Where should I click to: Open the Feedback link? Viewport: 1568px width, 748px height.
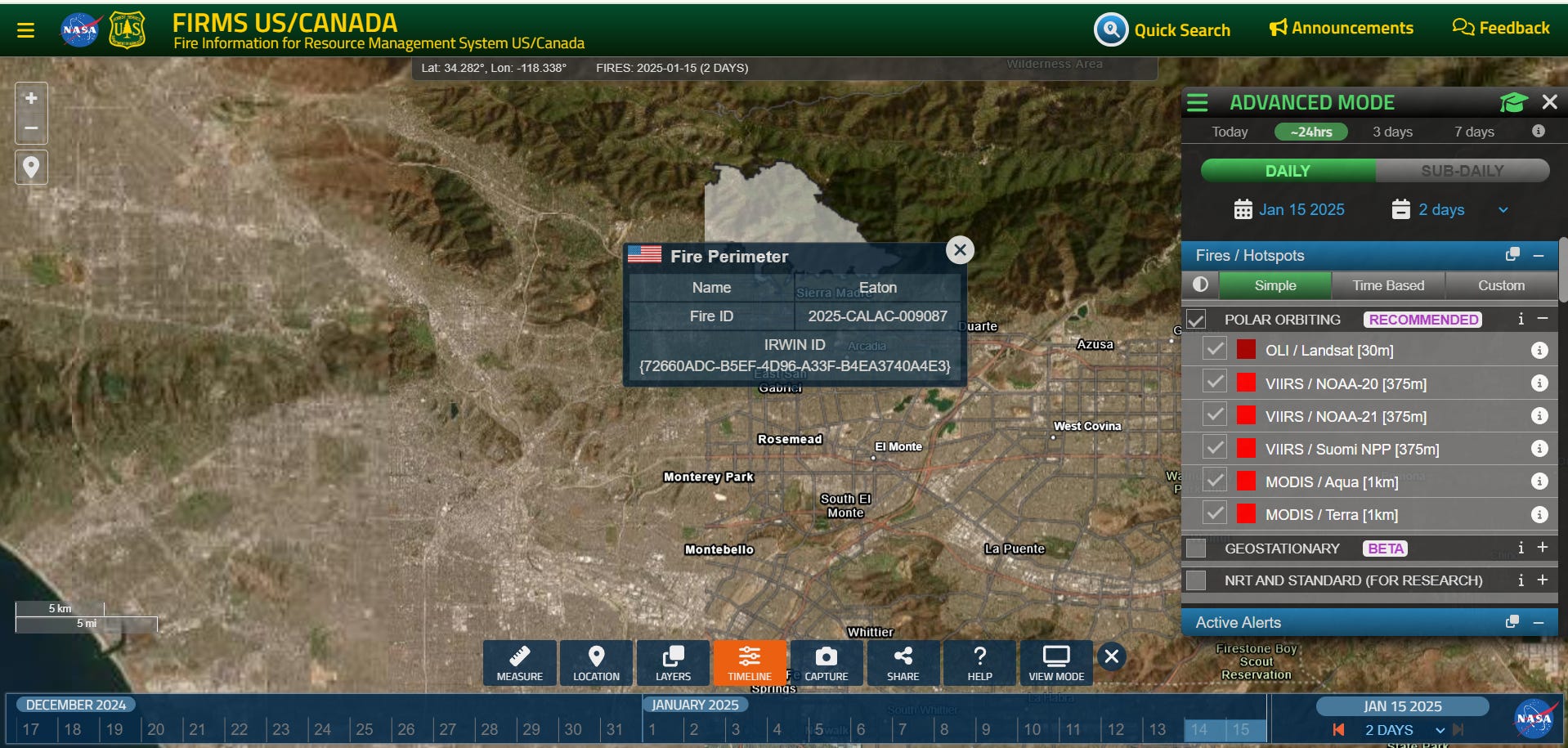click(x=1501, y=28)
